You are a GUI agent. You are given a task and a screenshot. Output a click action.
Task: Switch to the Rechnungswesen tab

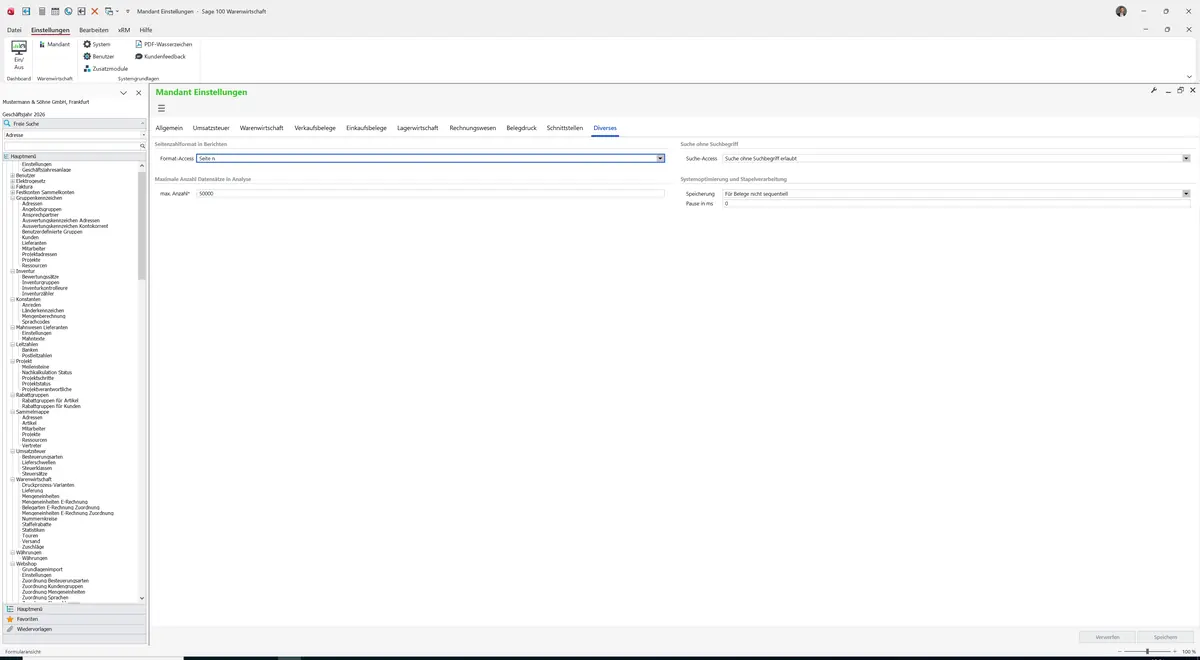473,128
